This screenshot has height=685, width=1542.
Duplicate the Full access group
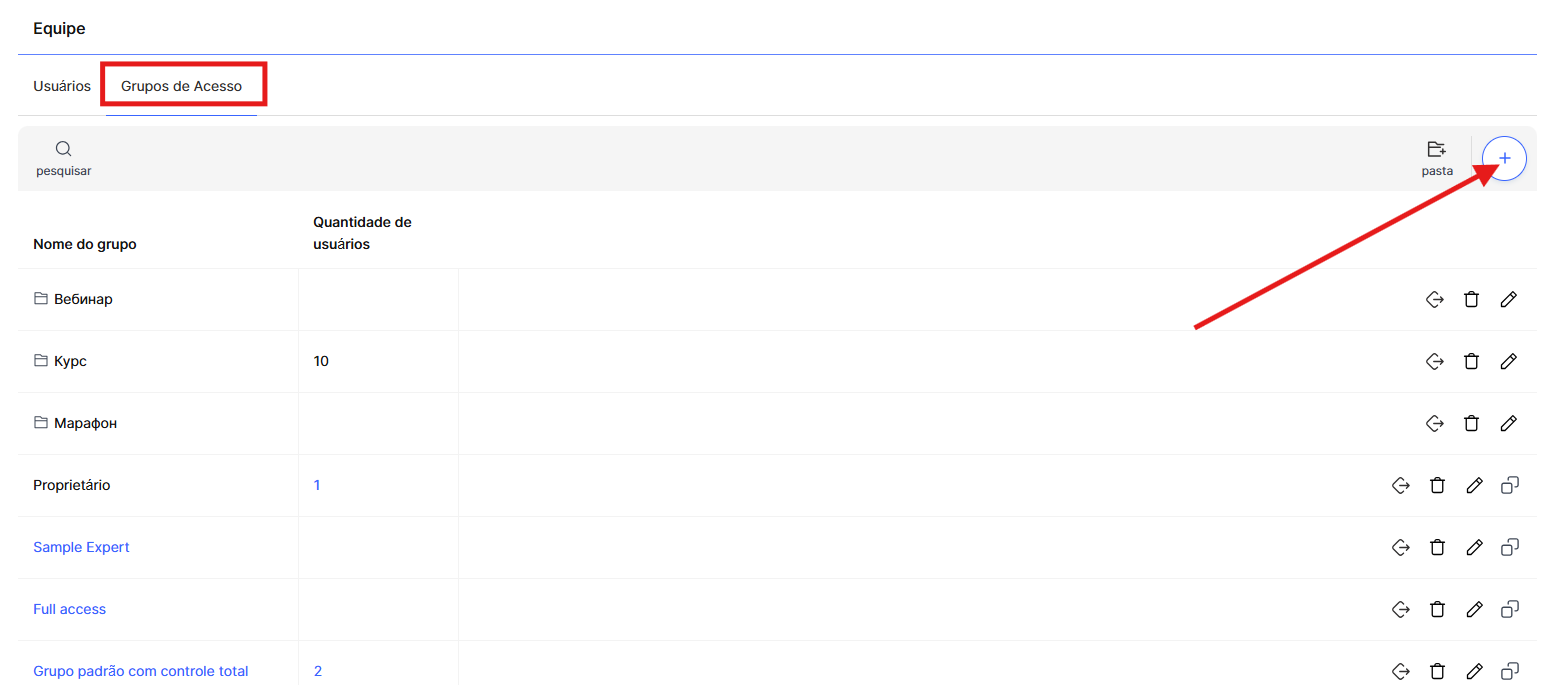pos(1510,609)
